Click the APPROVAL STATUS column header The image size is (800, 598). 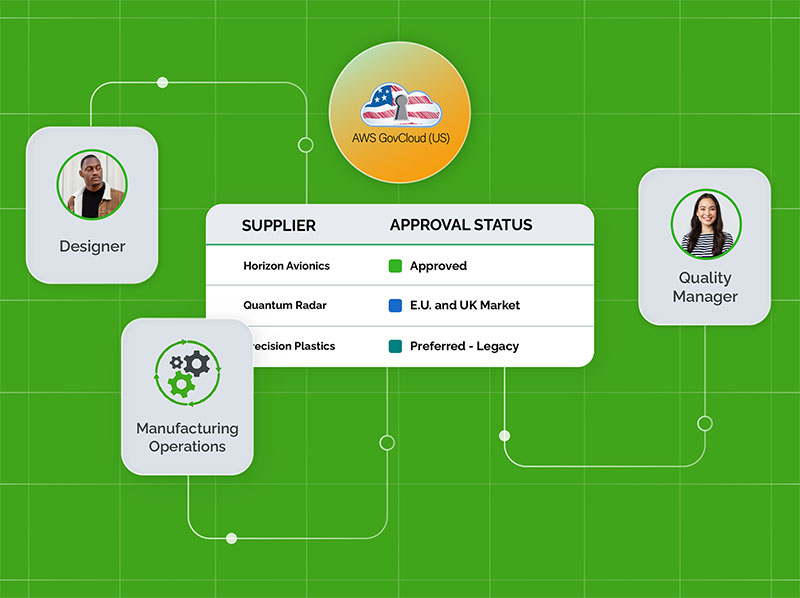[x=461, y=225]
